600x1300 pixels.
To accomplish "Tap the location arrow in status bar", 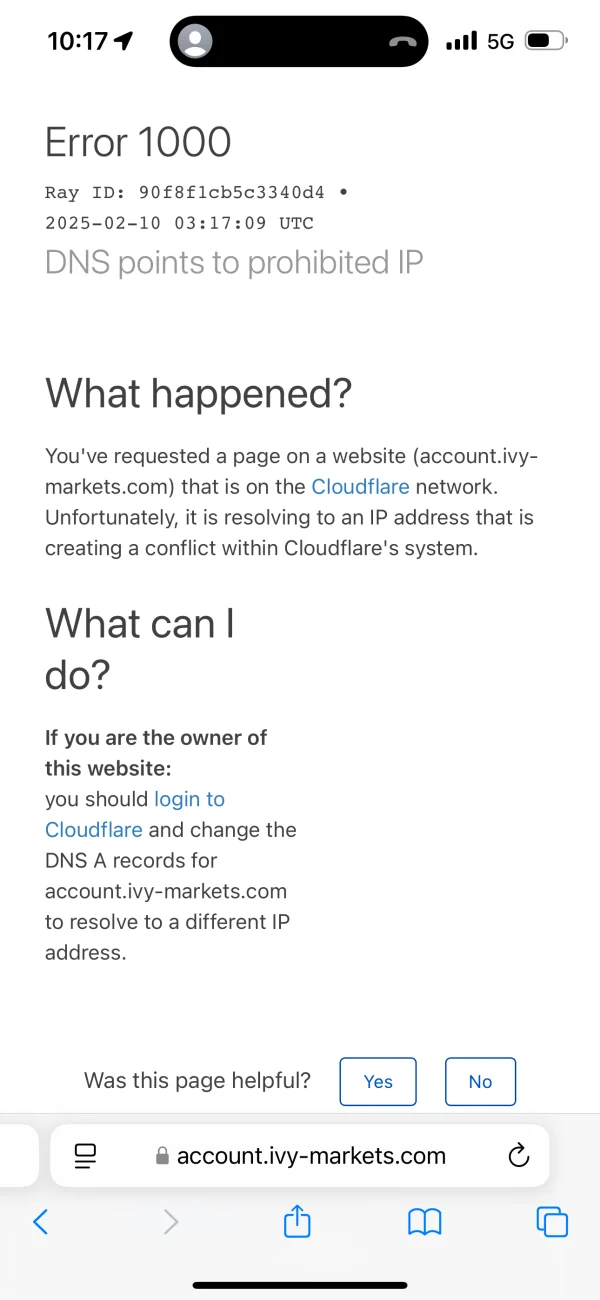I will [x=124, y=41].
